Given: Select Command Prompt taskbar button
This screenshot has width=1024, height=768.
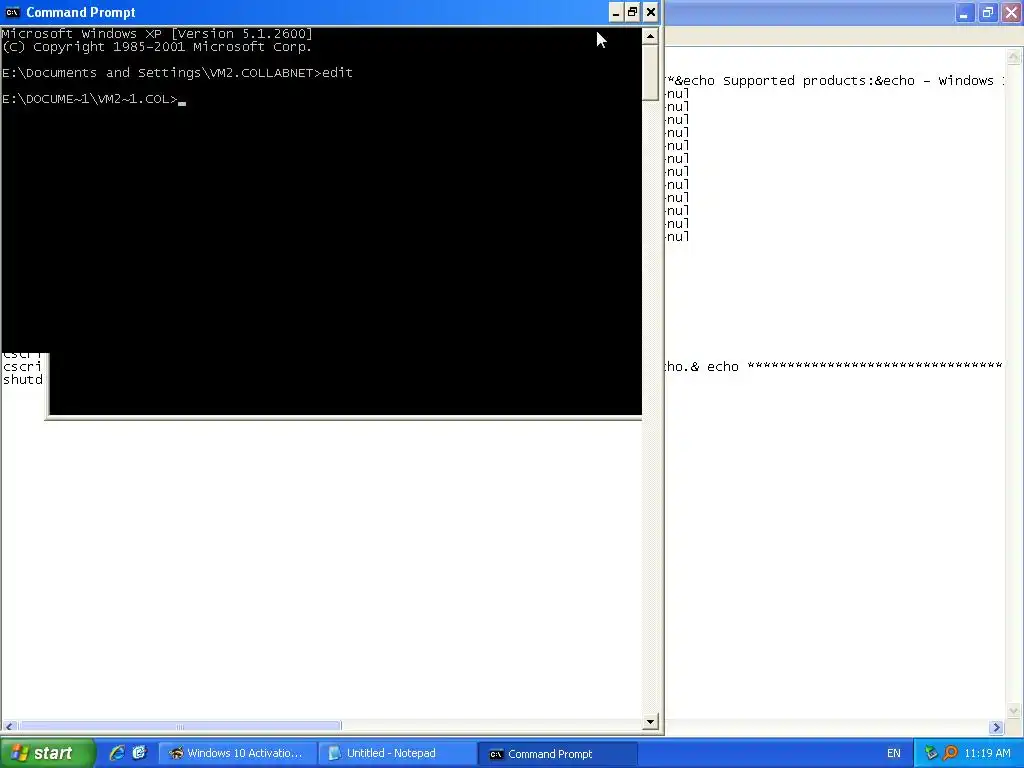Looking at the screenshot, I should point(556,754).
